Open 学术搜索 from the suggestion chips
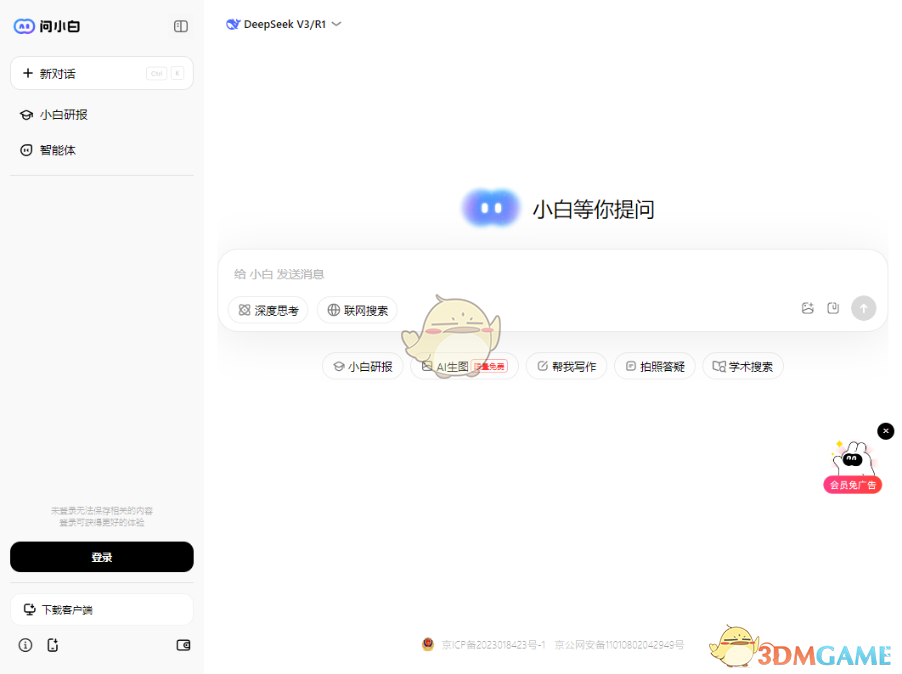 [x=742, y=366]
